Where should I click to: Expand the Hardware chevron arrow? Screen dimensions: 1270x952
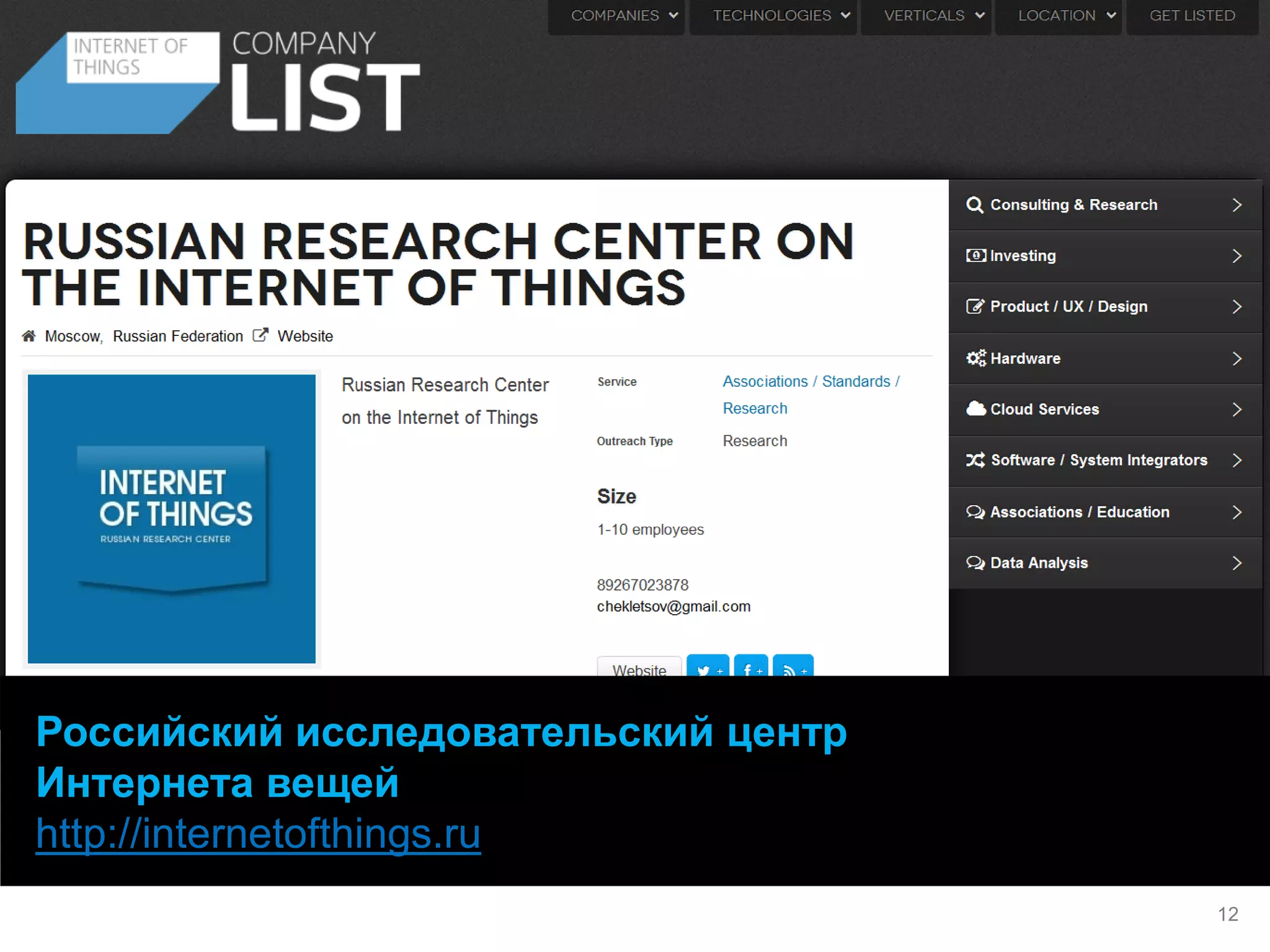pos(1237,359)
